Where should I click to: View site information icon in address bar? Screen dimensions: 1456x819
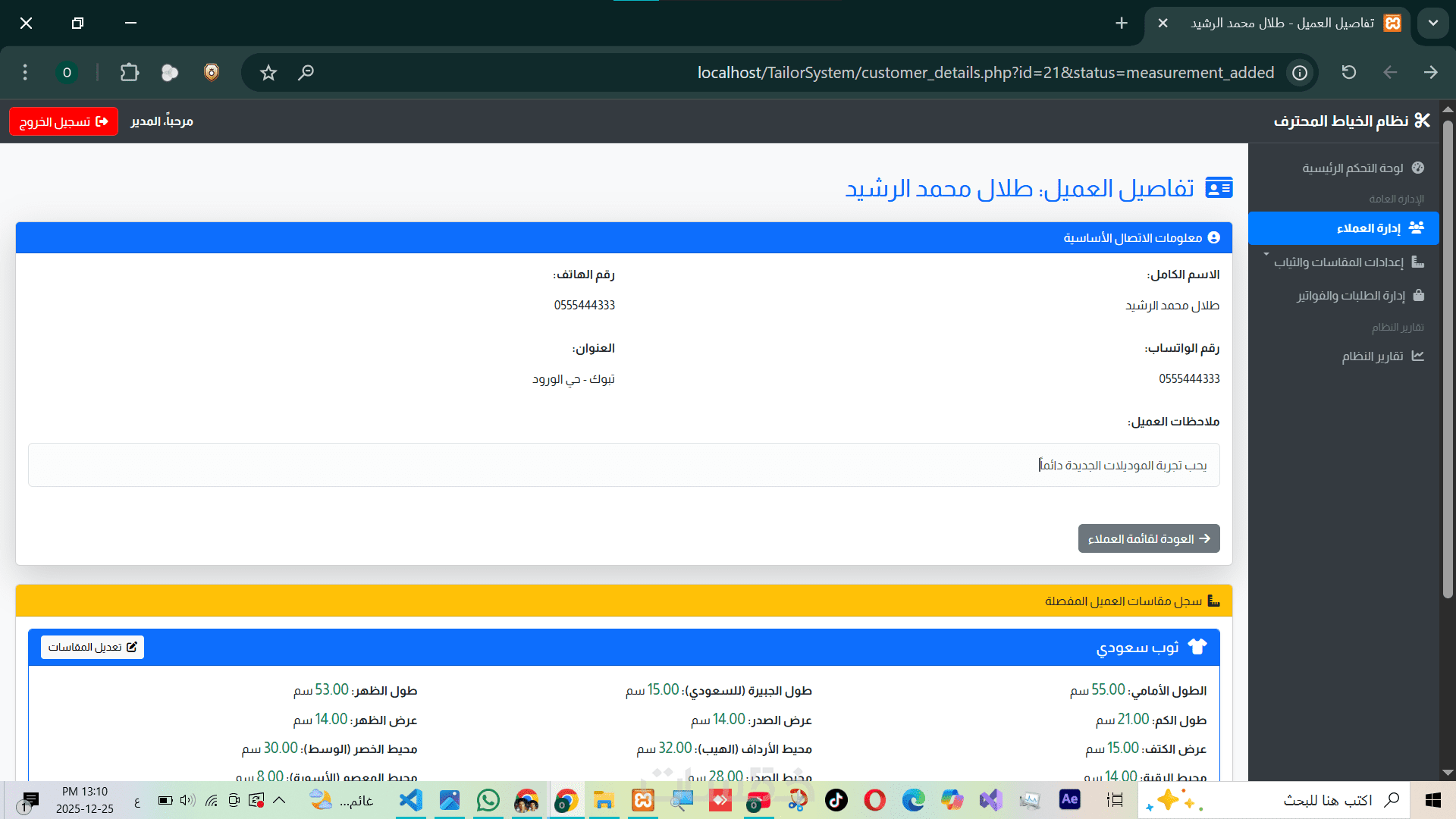click(x=1300, y=73)
